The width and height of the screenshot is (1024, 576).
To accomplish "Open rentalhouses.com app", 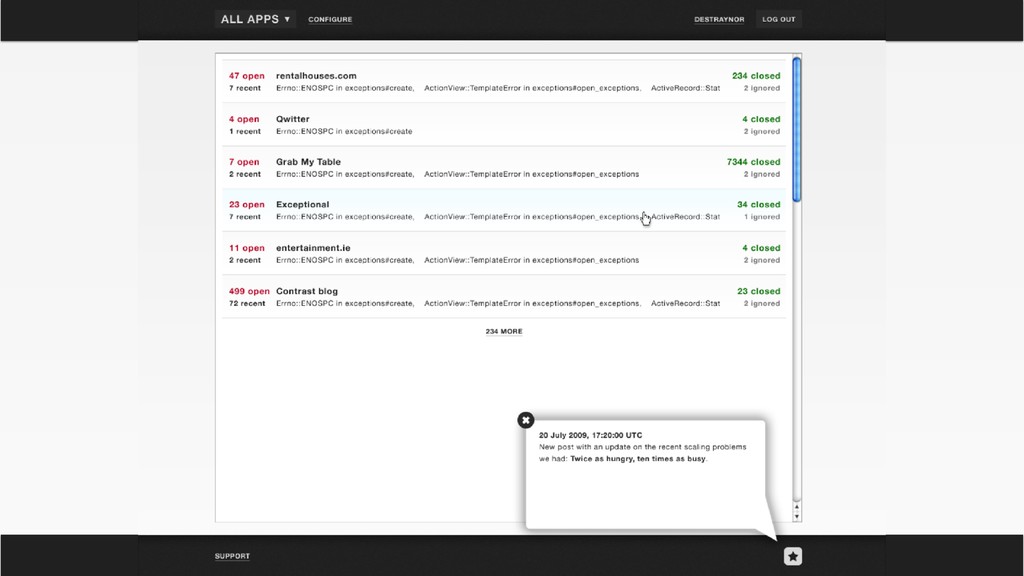I will click(x=316, y=76).
